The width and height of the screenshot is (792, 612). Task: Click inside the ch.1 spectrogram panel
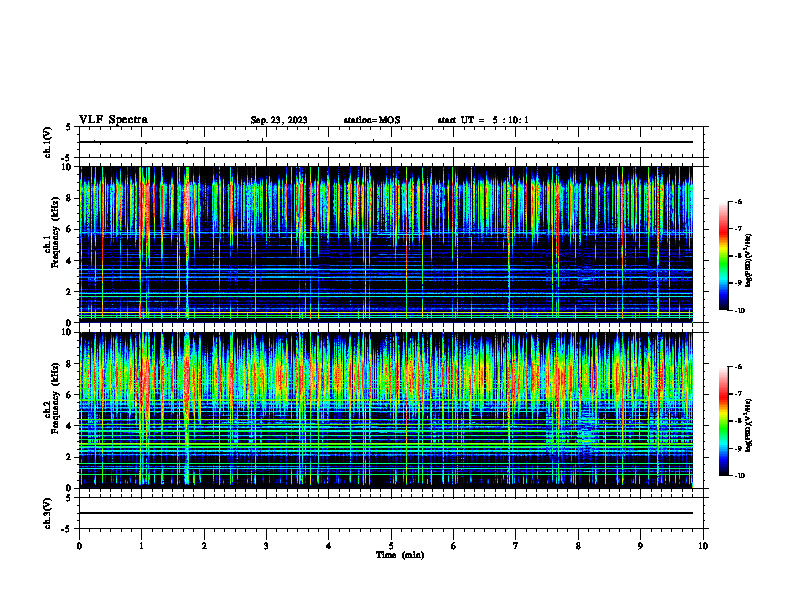(x=386, y=244)
